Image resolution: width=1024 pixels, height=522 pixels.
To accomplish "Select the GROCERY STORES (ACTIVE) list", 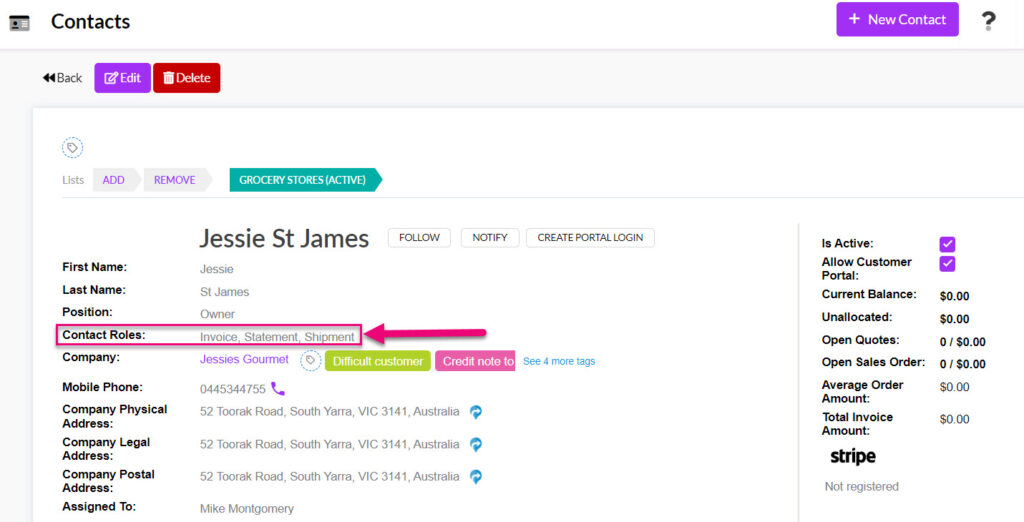I will [x=302, y=180].
